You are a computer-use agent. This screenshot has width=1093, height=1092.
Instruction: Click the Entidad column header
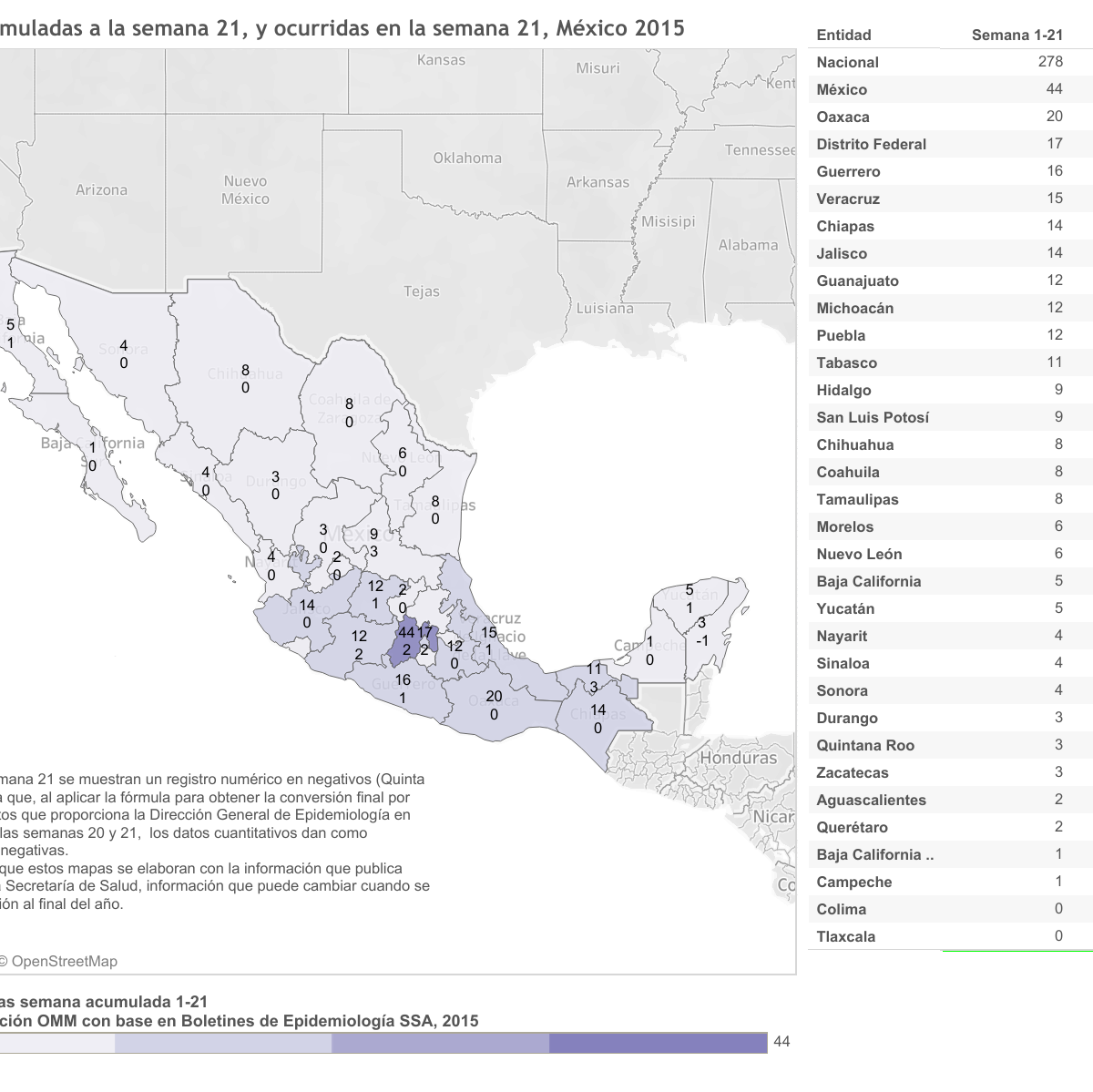(843, 36)
